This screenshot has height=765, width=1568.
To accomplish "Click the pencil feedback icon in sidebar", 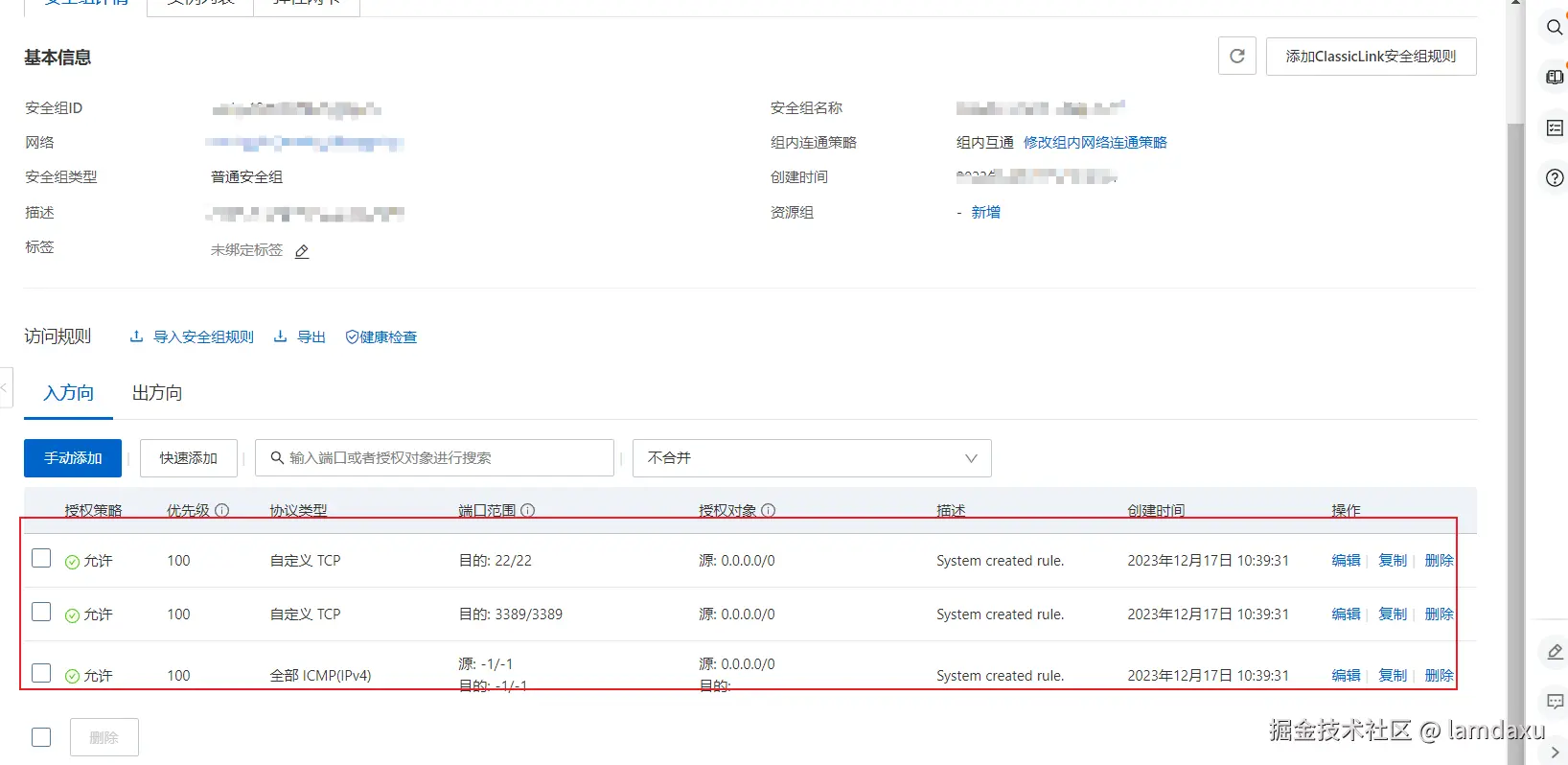I will [x=1555, y=652].
